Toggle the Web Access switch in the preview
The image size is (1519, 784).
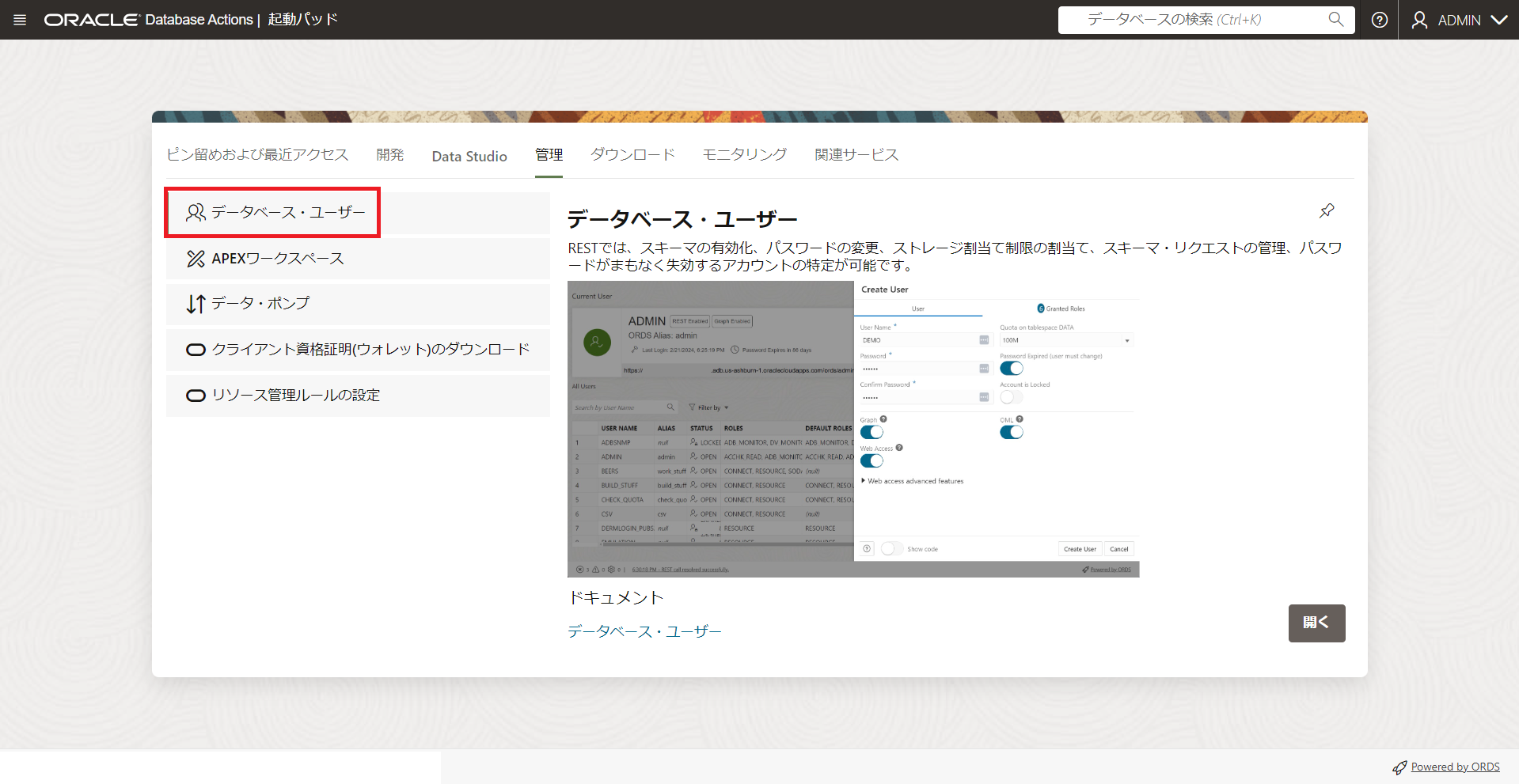pos(871,460)
